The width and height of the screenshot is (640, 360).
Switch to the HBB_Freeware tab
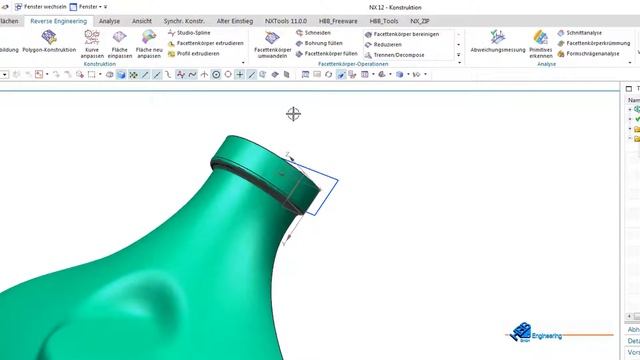(x=338, y=21)
